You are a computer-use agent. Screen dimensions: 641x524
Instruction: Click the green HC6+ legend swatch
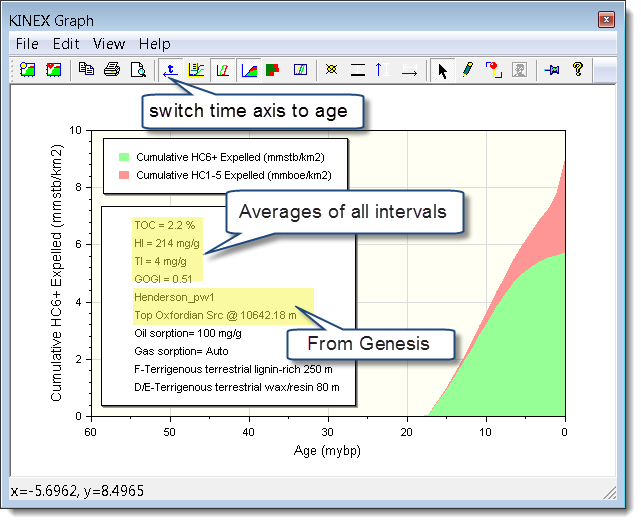124,157
